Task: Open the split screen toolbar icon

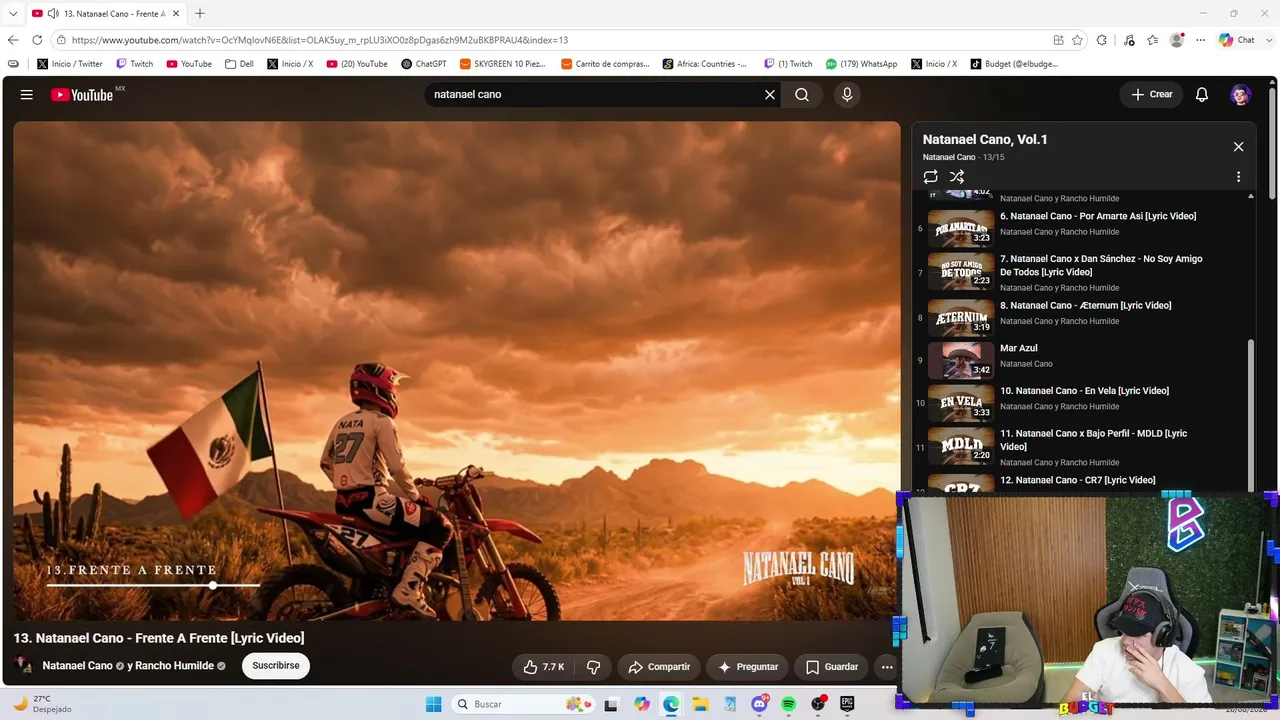Action: point(1058,40)
